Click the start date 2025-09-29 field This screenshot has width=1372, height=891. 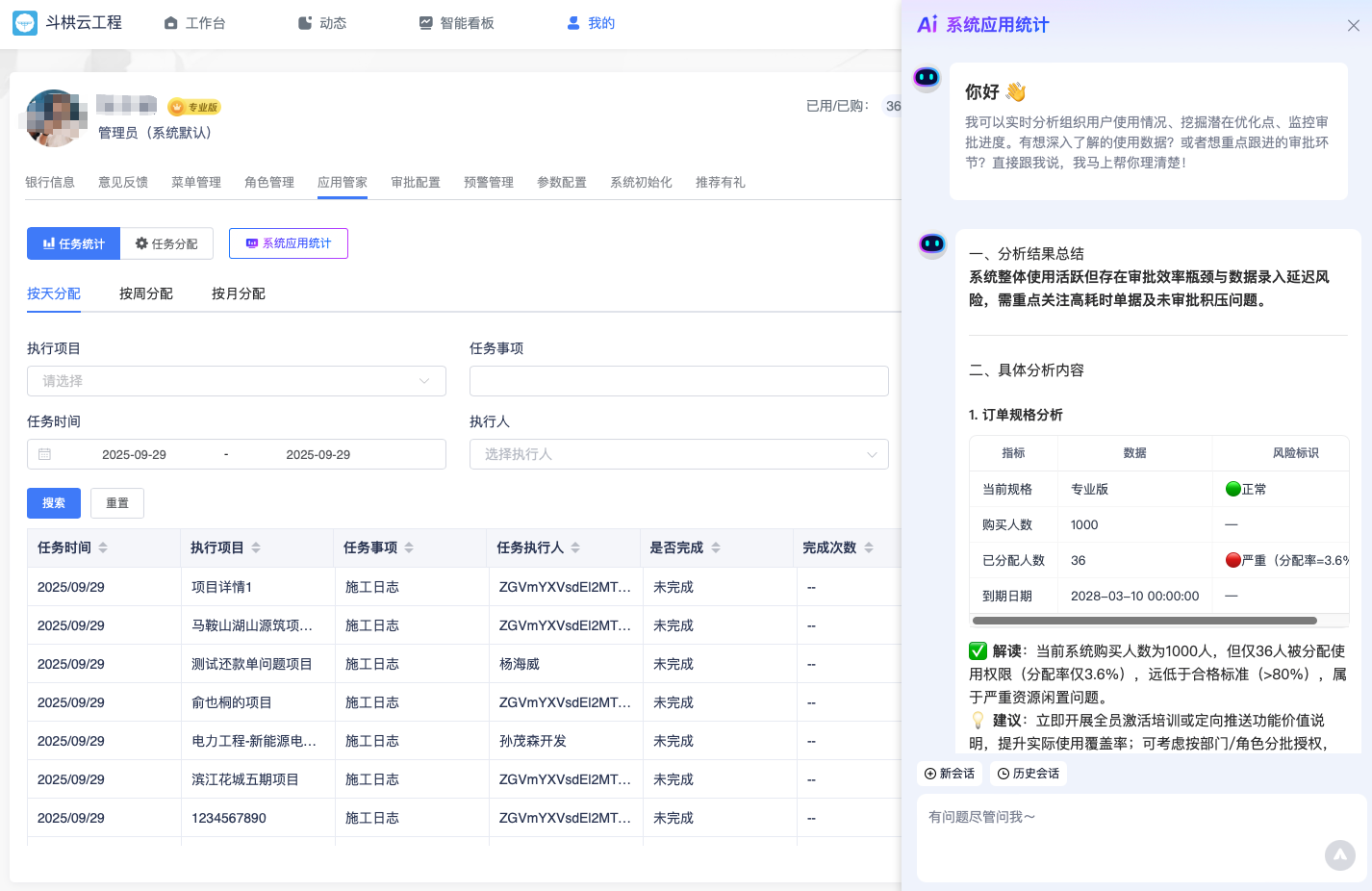point(135,454)
